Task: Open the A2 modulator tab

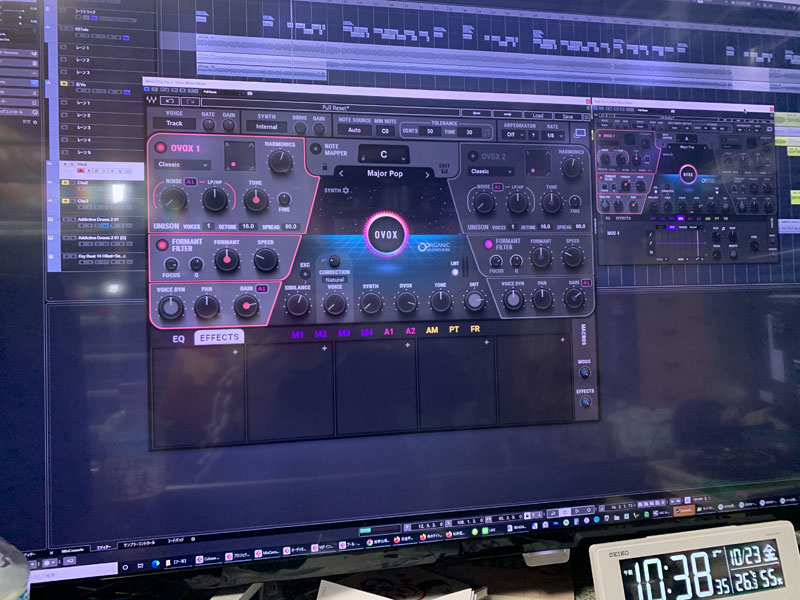Action: click(410, 331)
